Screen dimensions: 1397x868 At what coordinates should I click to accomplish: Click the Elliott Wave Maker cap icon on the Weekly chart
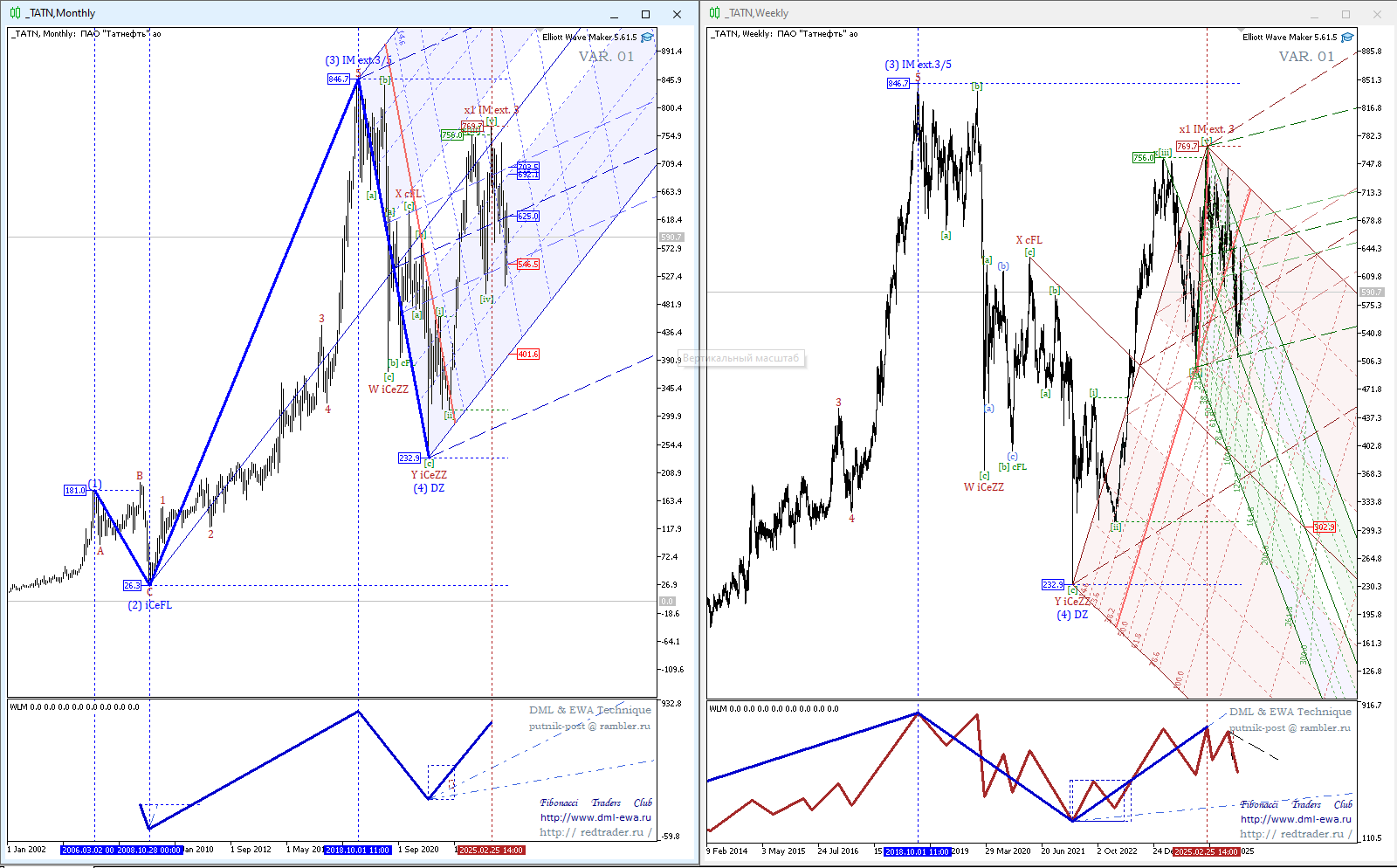pyautogui.click(x=1347, y=38)
